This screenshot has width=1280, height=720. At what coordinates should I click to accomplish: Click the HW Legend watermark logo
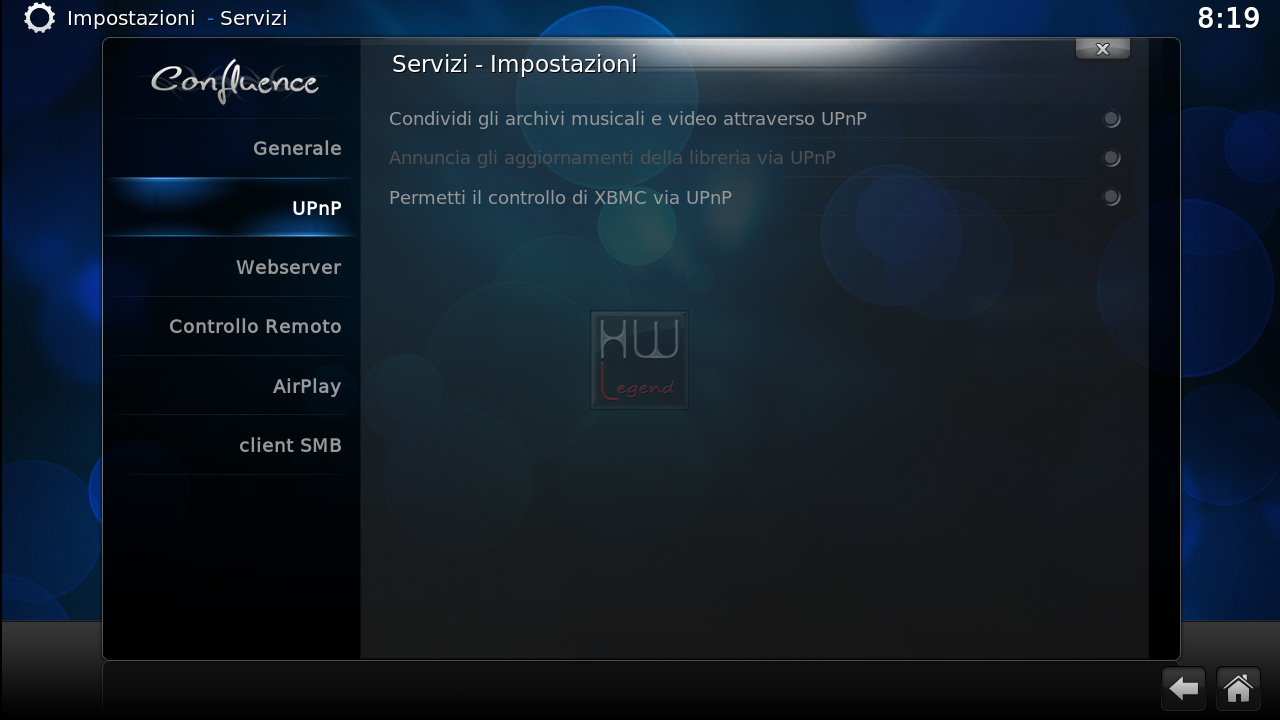click(x=639, y=360)
